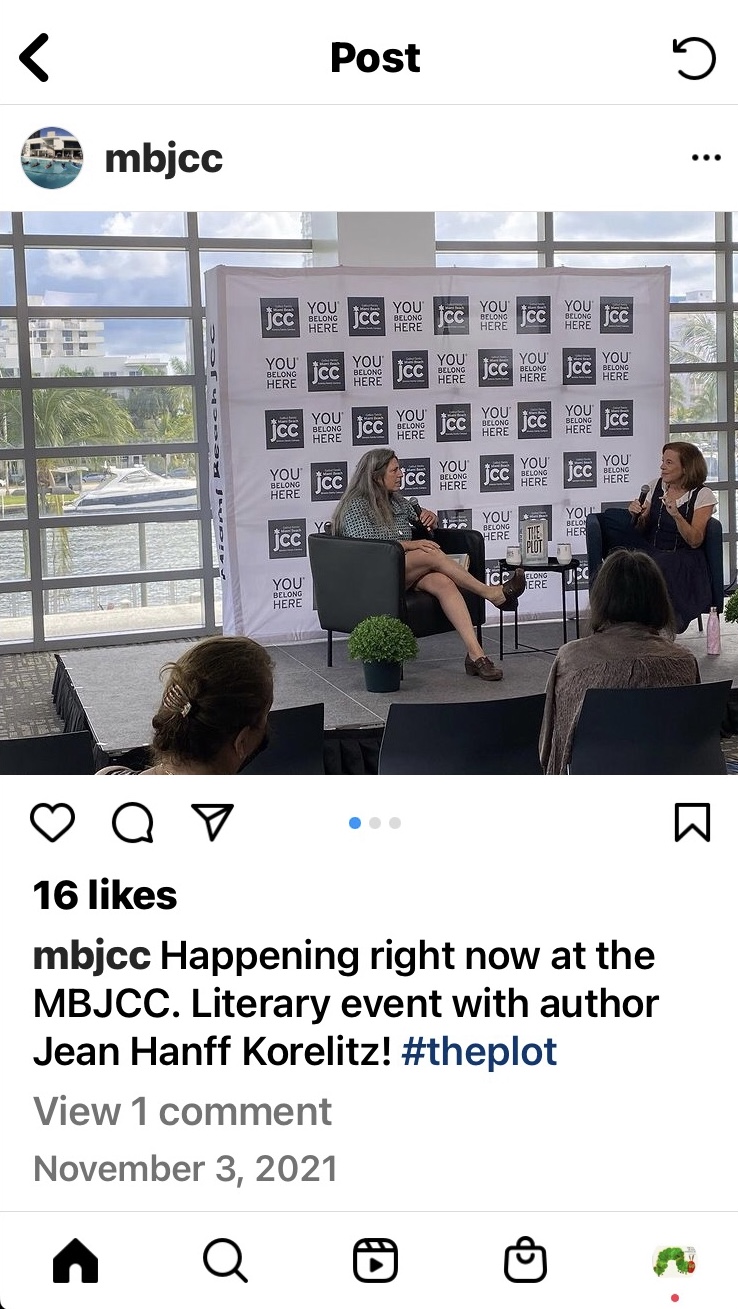Viewport: 738px width, 1309px height.
Task: View the 16 likes list
Action: 105,895
